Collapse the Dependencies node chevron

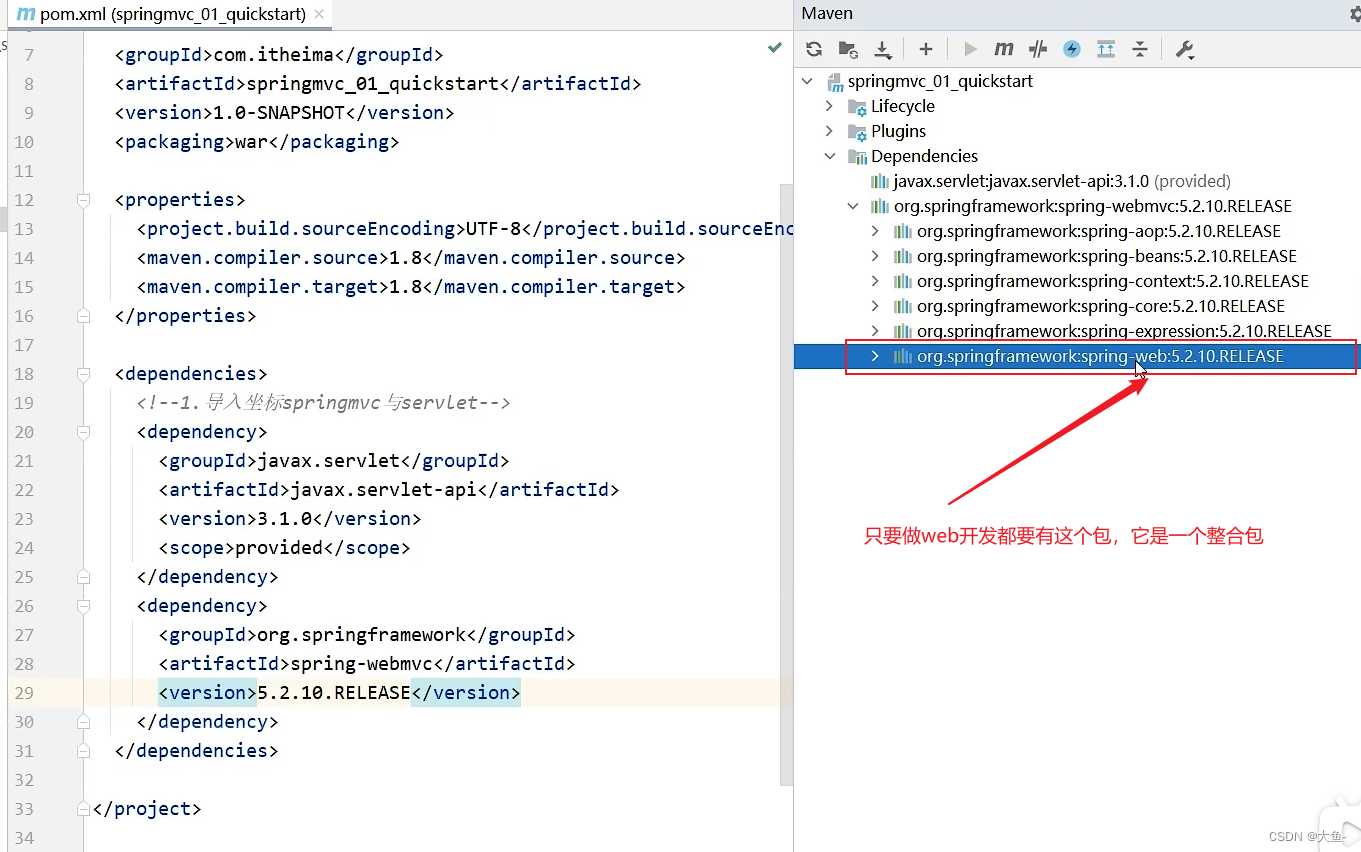pos(829,156)
